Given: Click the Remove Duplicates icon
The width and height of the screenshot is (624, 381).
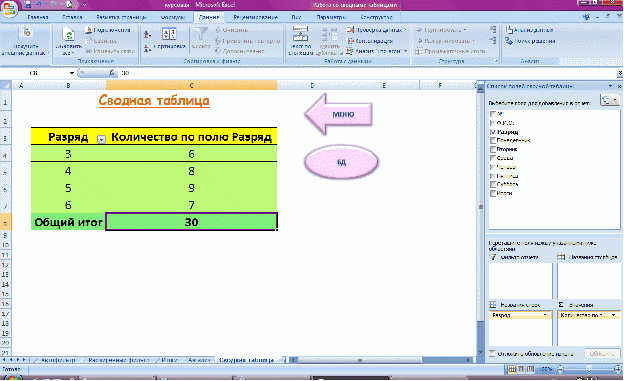Looking at the screenshot, I should 330,35.
